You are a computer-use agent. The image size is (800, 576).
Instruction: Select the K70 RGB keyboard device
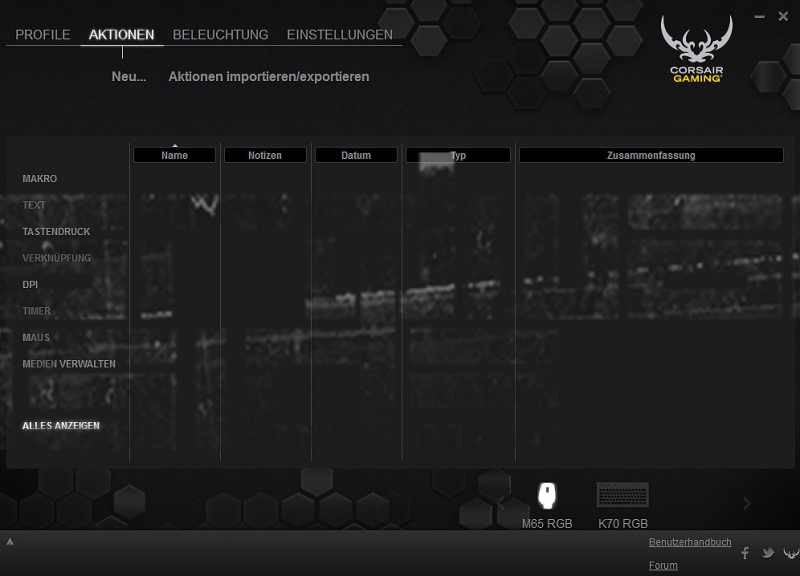coord(622,497)
